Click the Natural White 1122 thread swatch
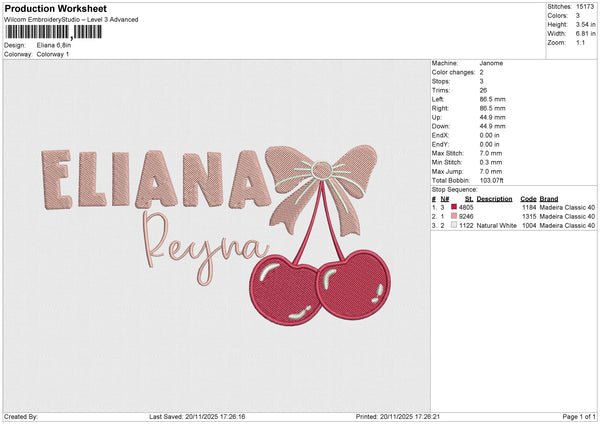The height and width of the screenshot is (424, 600). (454, 225)
